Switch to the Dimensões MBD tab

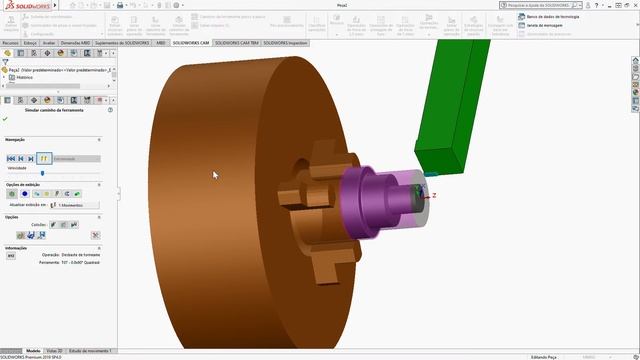coord(75,43)
